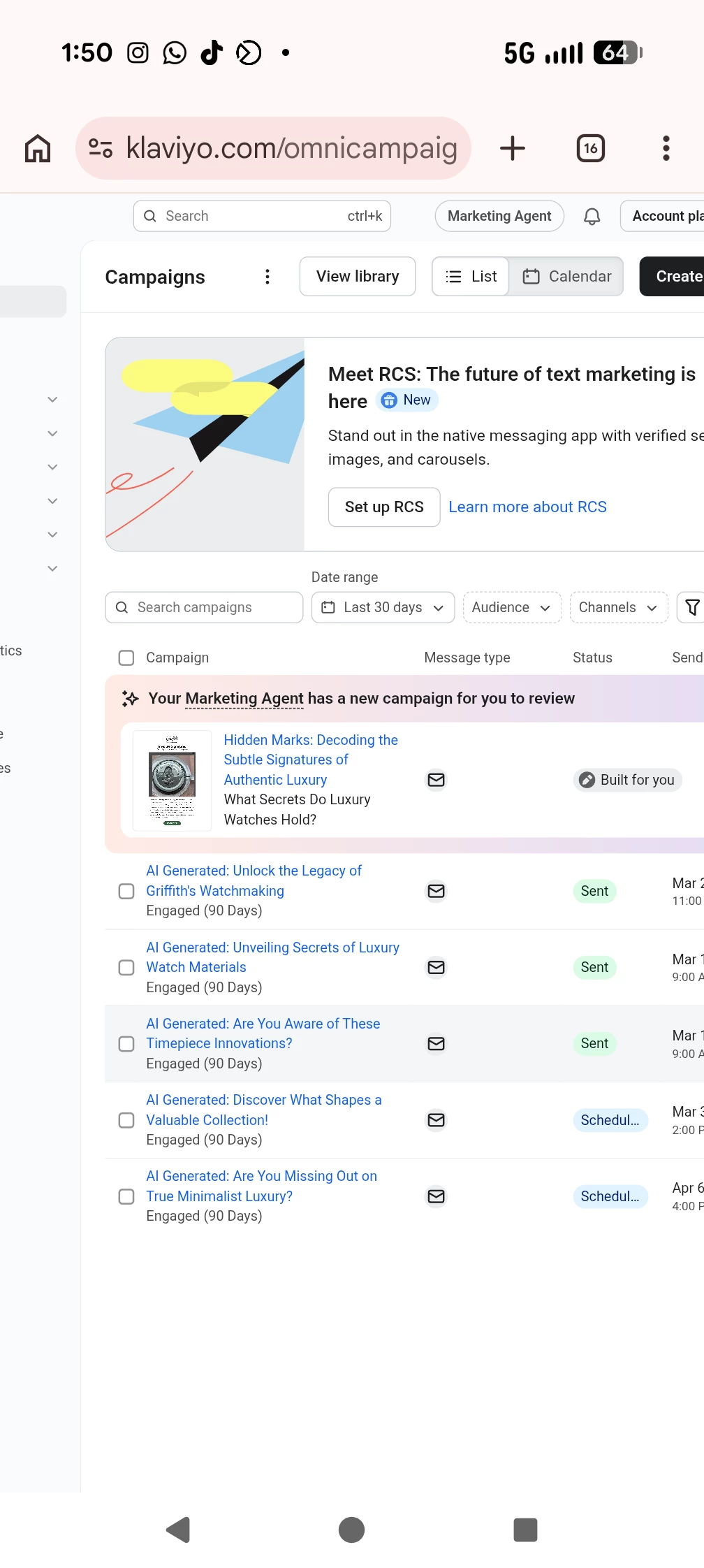This screenshot has height=1568, width=704.
Task: Expand the first sidebar chevron
Action: coord(52,400)
